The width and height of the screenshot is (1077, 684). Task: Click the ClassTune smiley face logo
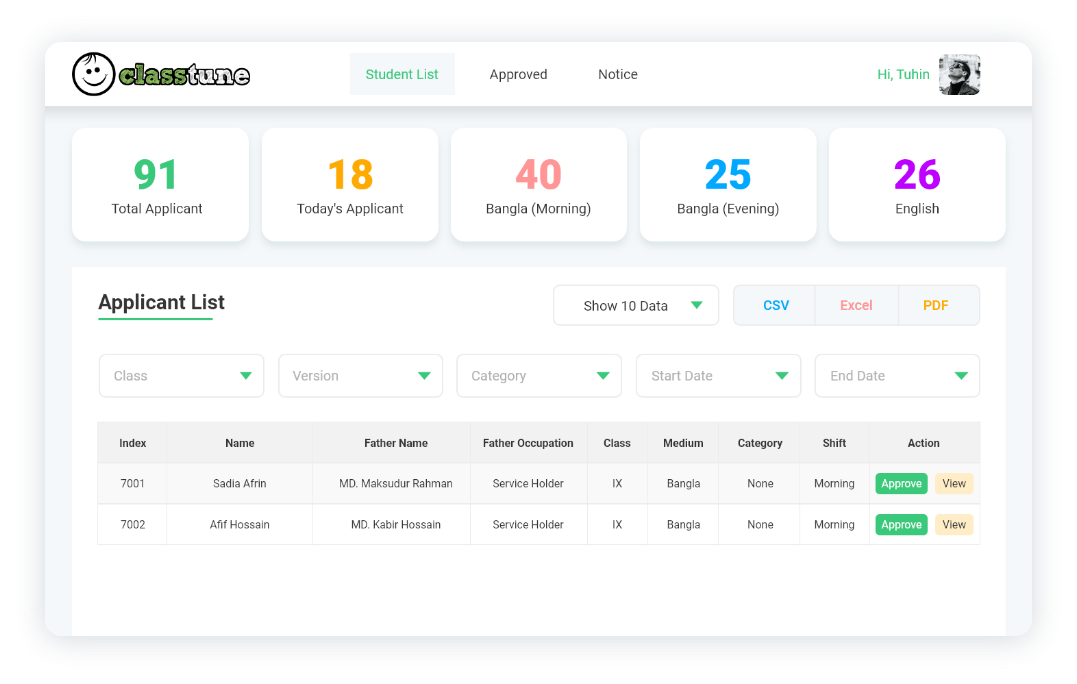click(93, 73)
